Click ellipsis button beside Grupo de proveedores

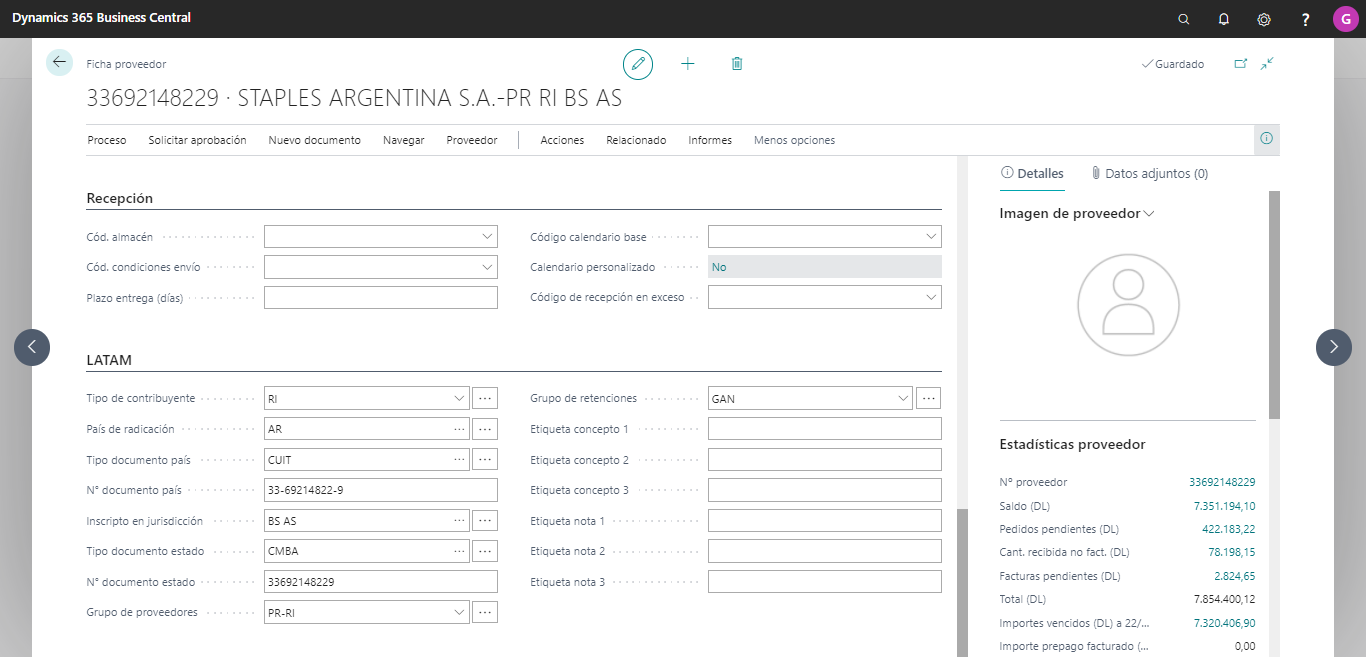click(x=485, y=612)
